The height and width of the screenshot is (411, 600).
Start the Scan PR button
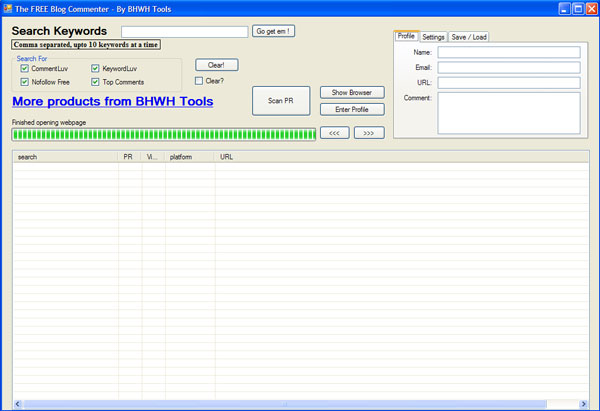click(281, 101)
